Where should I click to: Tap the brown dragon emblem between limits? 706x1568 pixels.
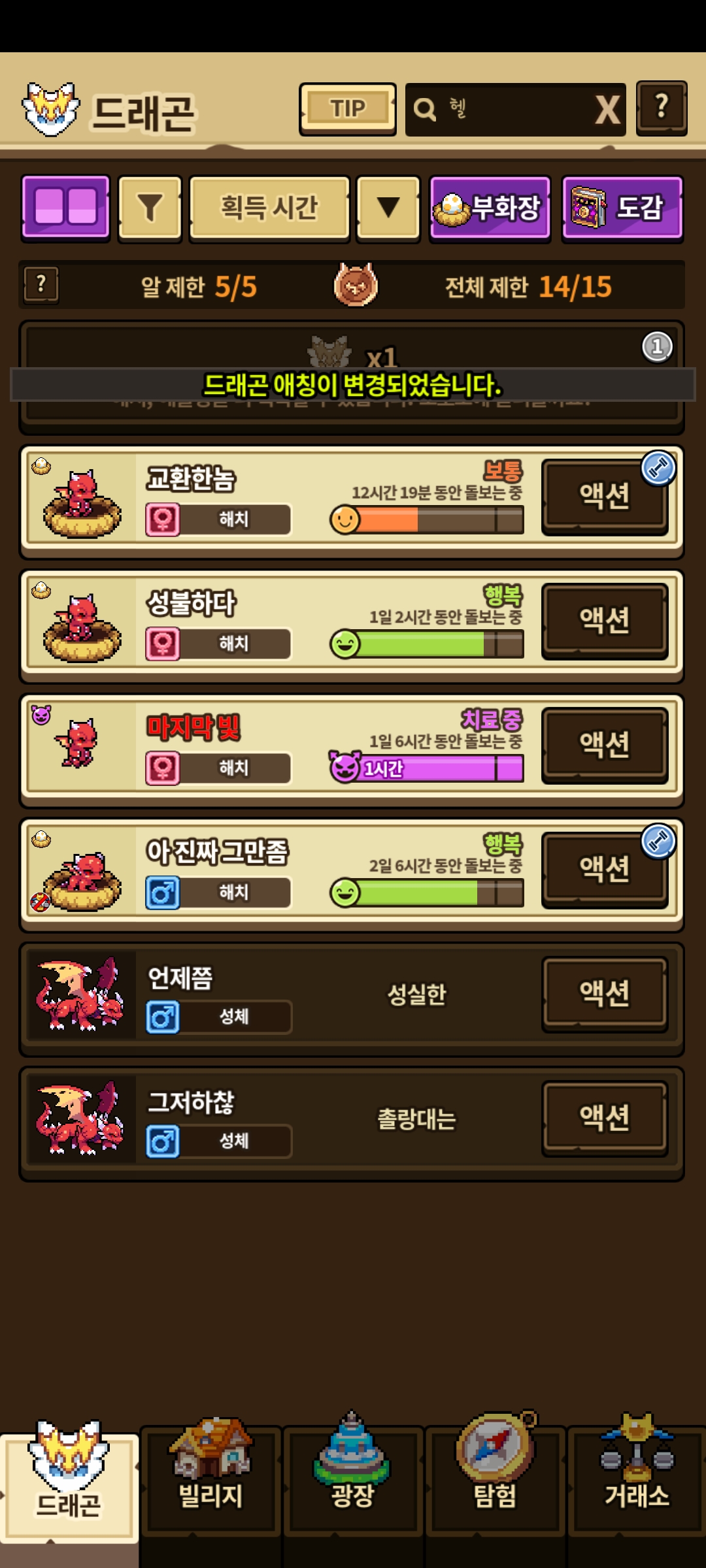click(356, 286)
